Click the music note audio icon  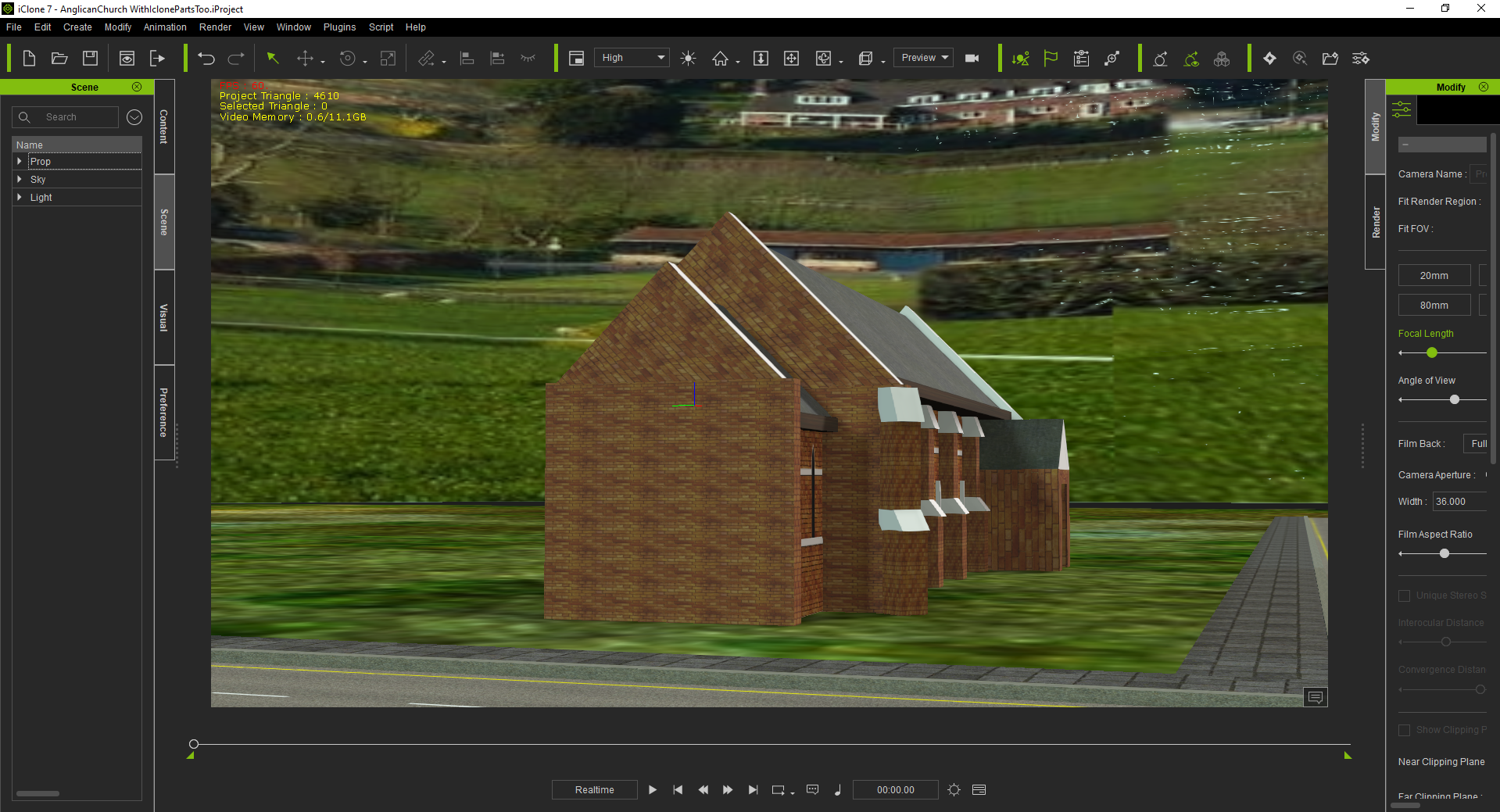pos(838,790)
